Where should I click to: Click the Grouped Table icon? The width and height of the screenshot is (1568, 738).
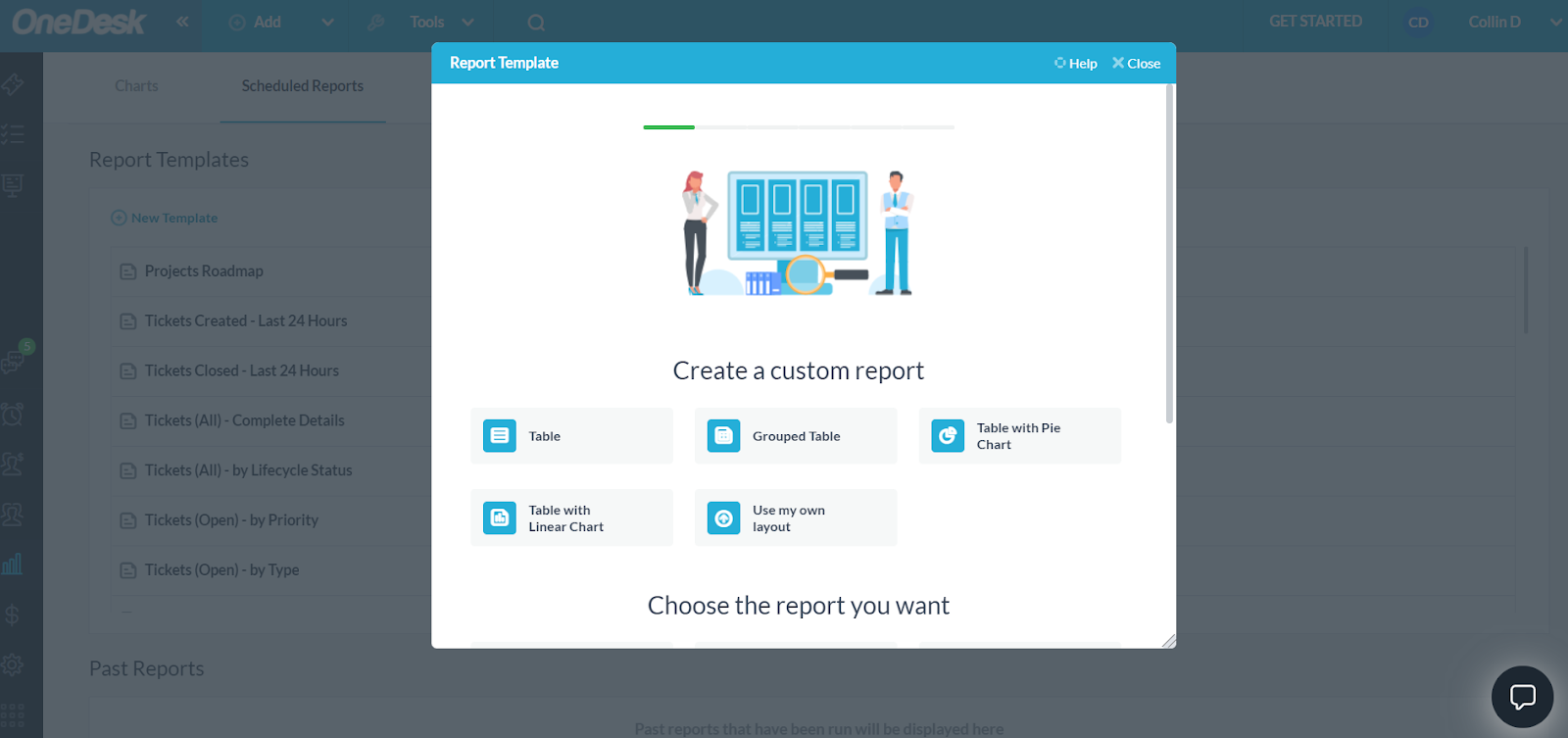pyautogui.click(x=723, y=436)
